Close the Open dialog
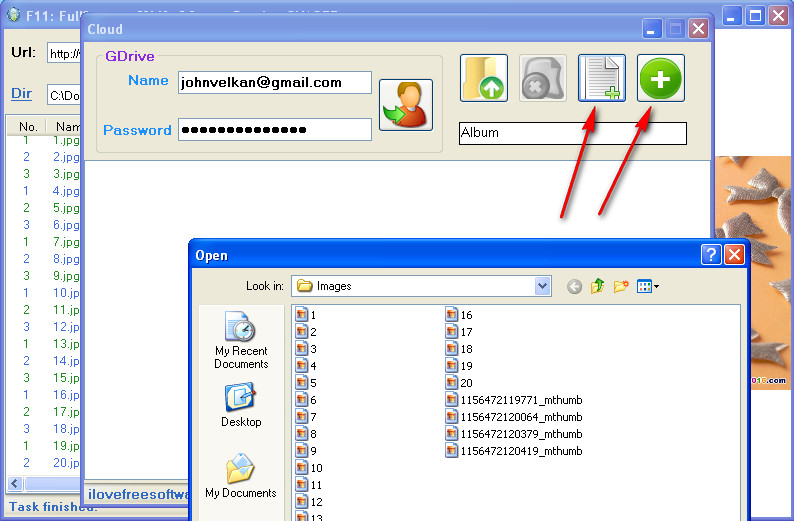Viewport: 794px width, 521px height. pos(734,254)
